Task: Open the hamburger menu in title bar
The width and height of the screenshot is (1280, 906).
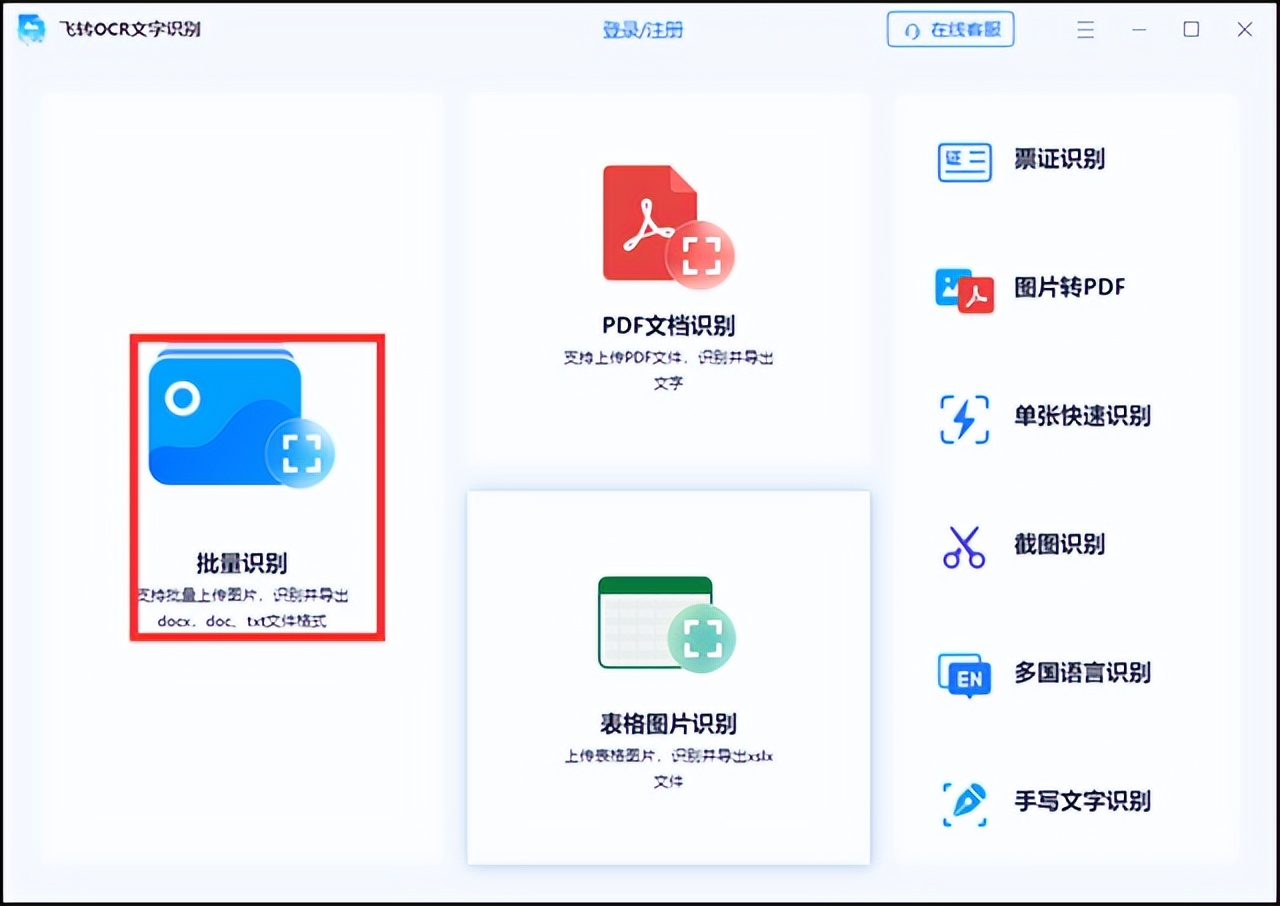Action: [1085, 29]
